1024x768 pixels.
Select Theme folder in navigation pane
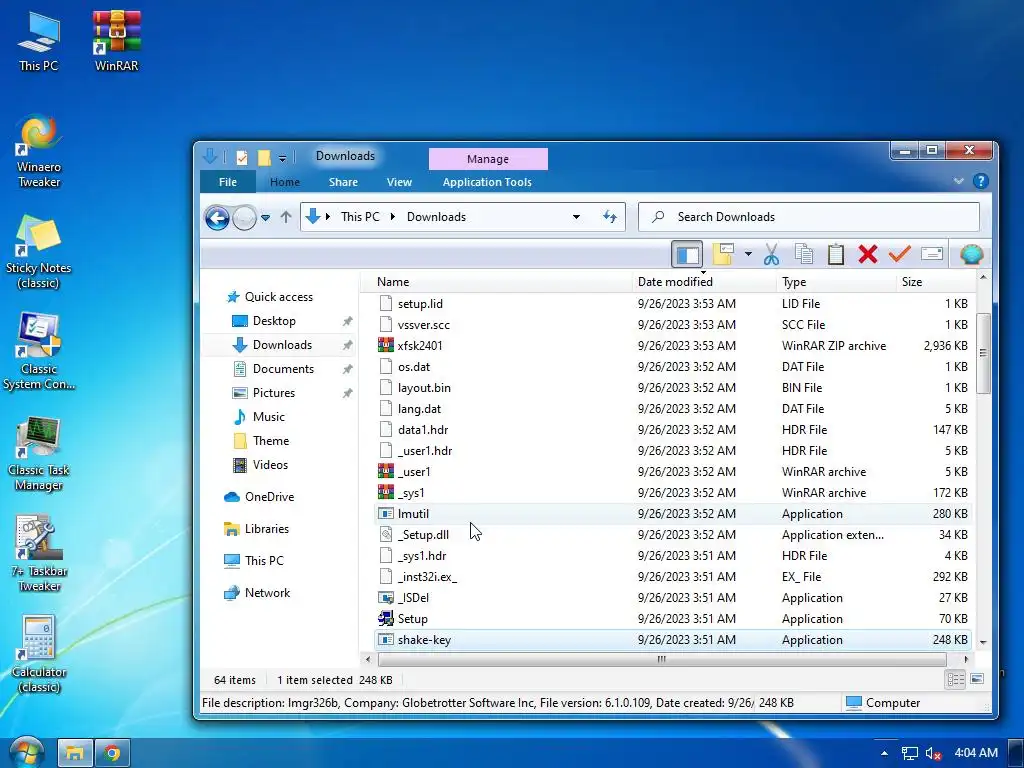pyautogui.click(x=270, y=441)
